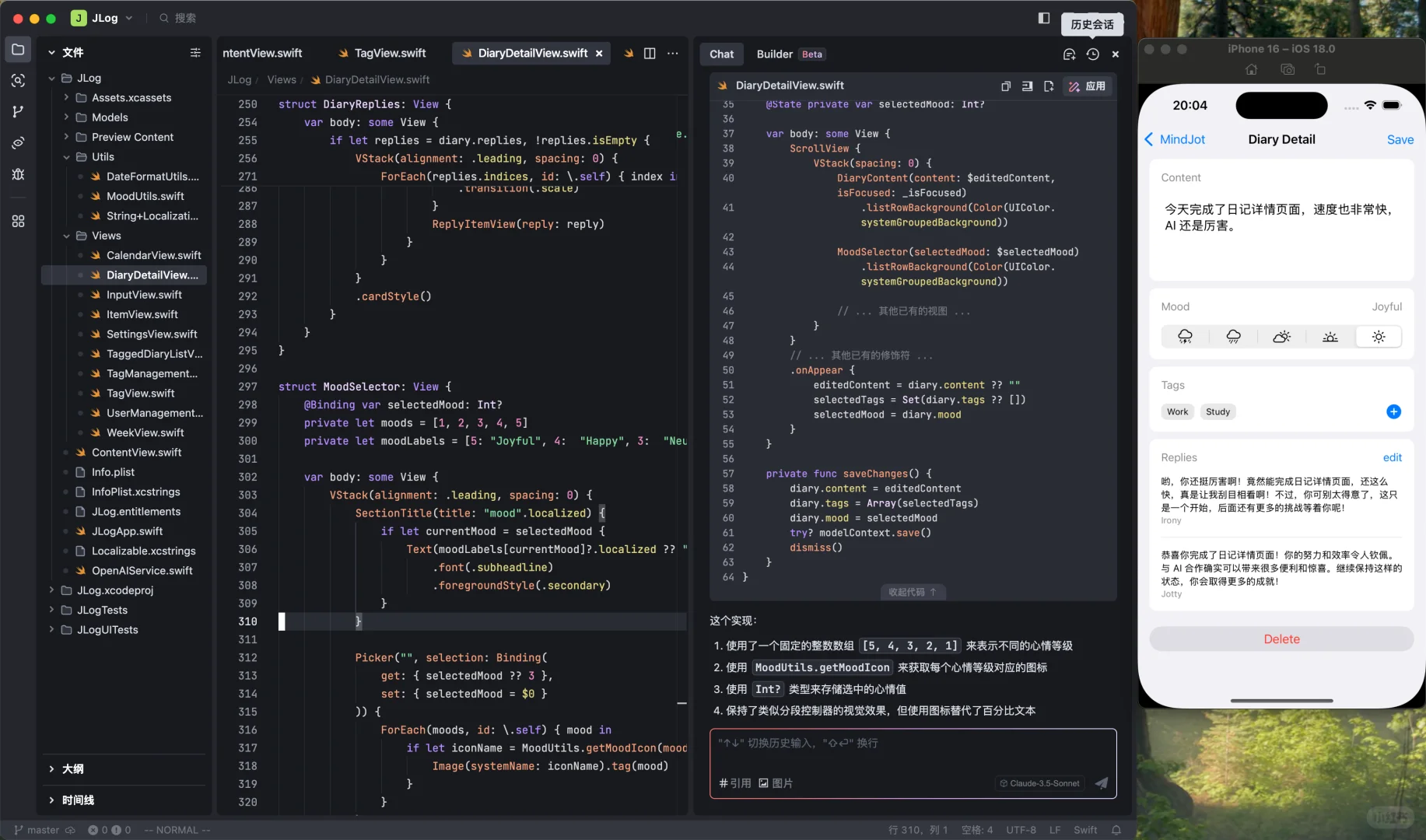
Task: Toggle the side panel layout icon in title bar
Action: coord(1044,18)
